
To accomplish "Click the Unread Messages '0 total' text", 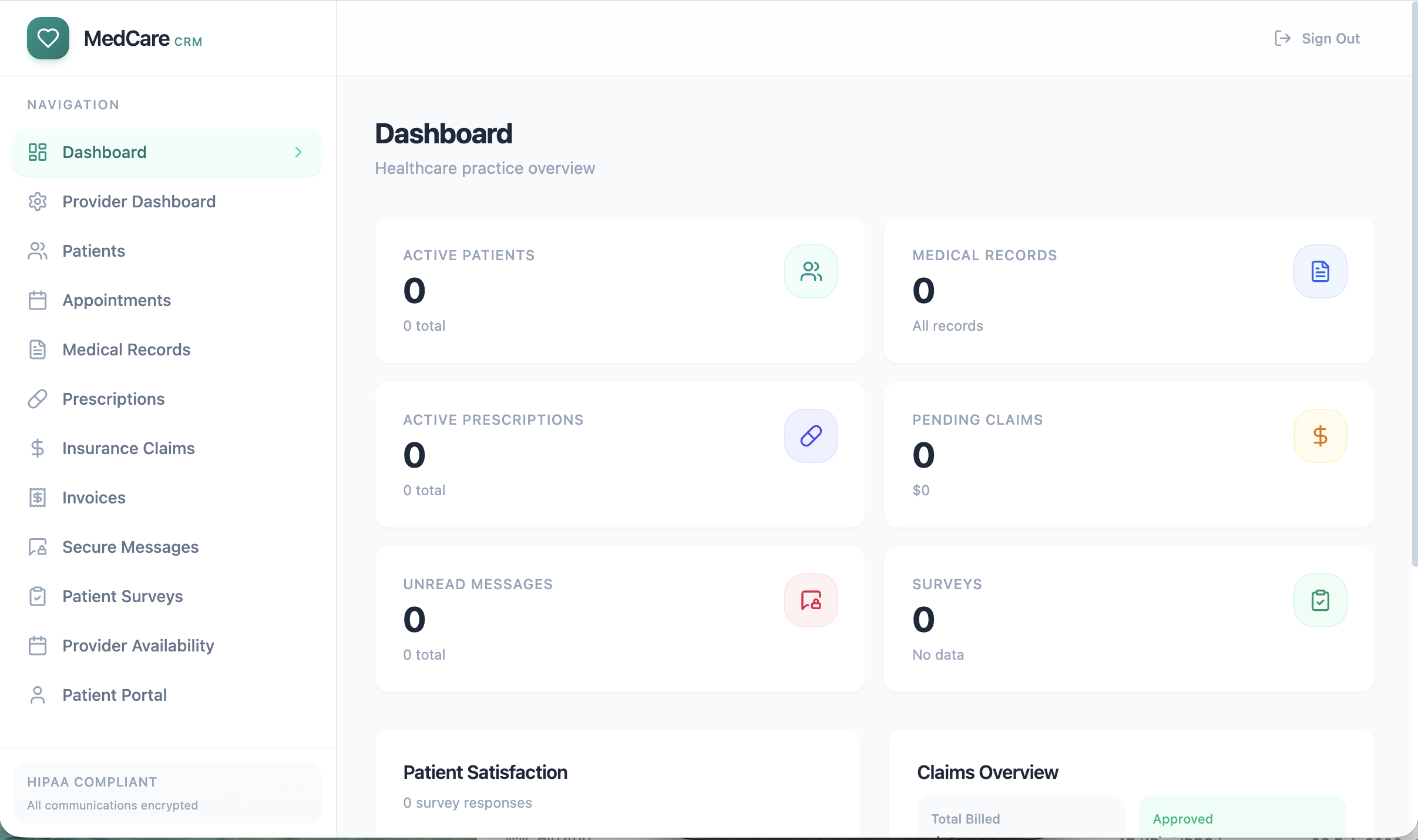I will [424, 654].
